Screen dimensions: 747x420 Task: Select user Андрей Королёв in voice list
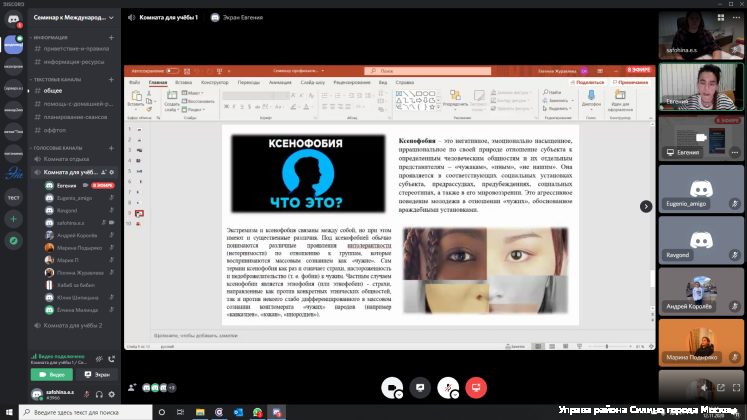click(x=79, y=235)
